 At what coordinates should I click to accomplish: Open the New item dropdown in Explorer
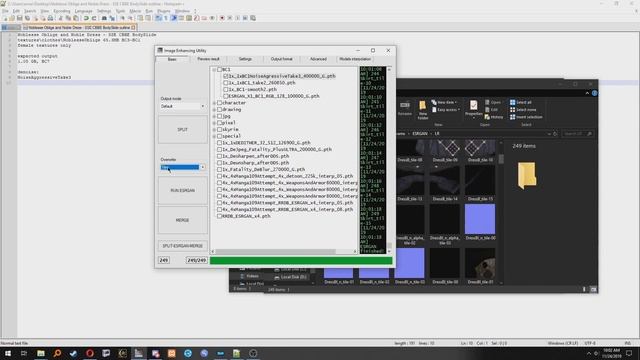[444, 102]
